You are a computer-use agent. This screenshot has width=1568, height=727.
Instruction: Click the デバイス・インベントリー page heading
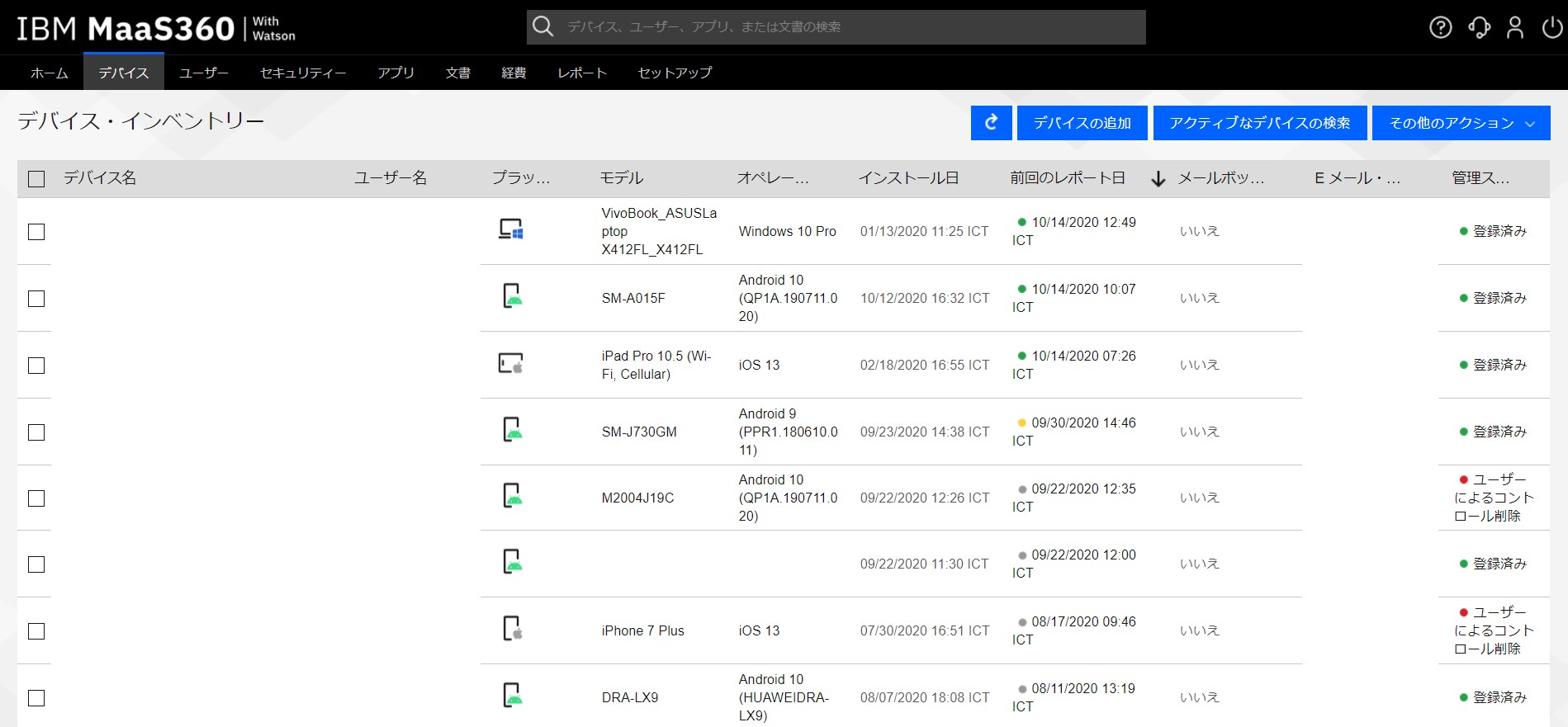coord(141,121)
